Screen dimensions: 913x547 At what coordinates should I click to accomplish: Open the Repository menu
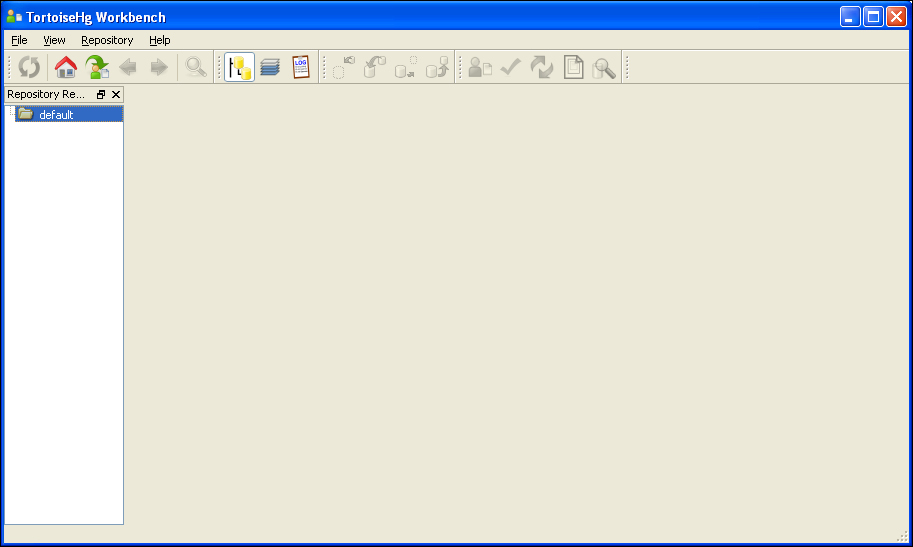coord(107,40)
